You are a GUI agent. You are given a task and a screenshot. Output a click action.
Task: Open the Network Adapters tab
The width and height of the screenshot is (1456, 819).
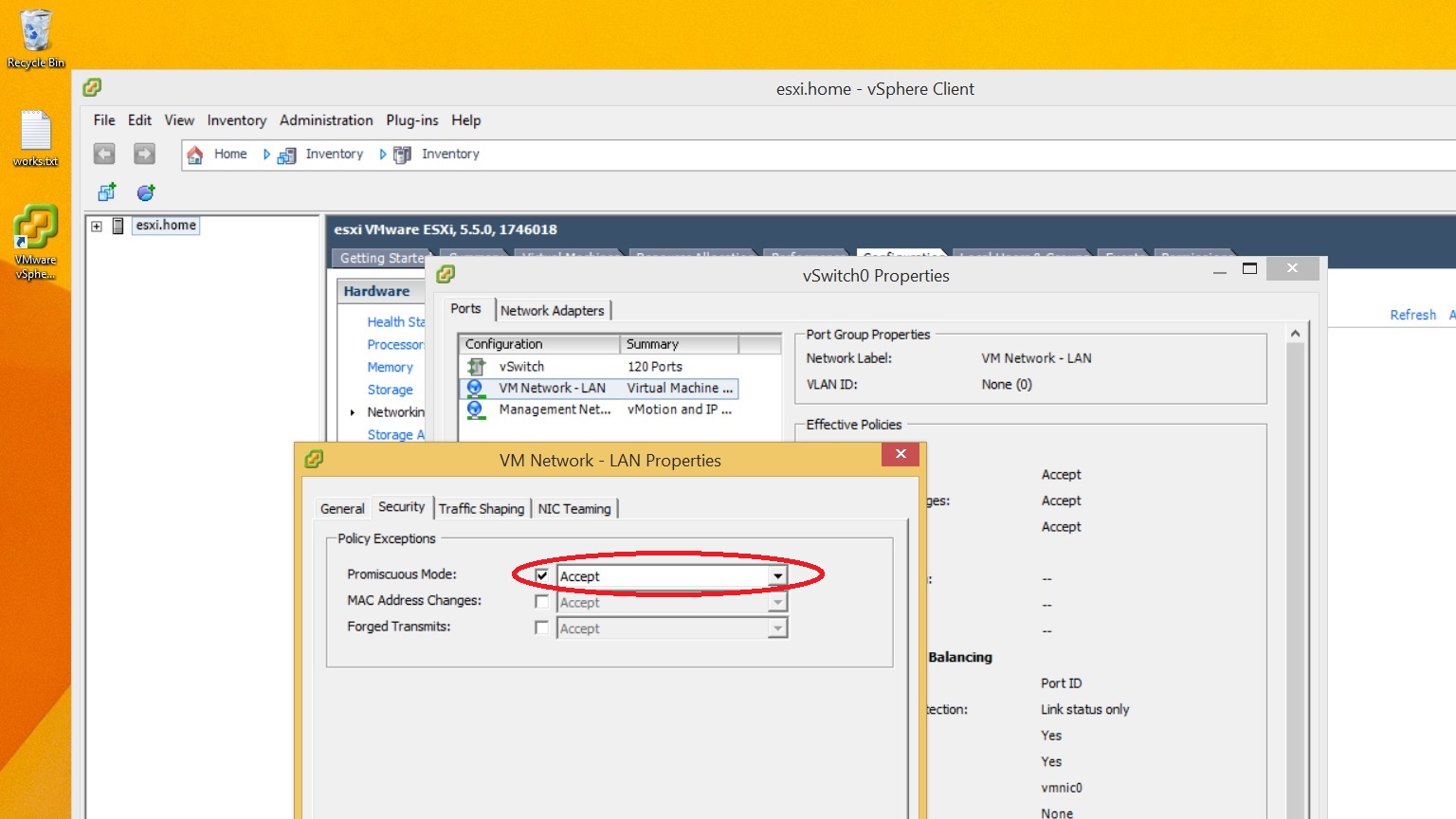pyautogui.click(x=553, y=311)
